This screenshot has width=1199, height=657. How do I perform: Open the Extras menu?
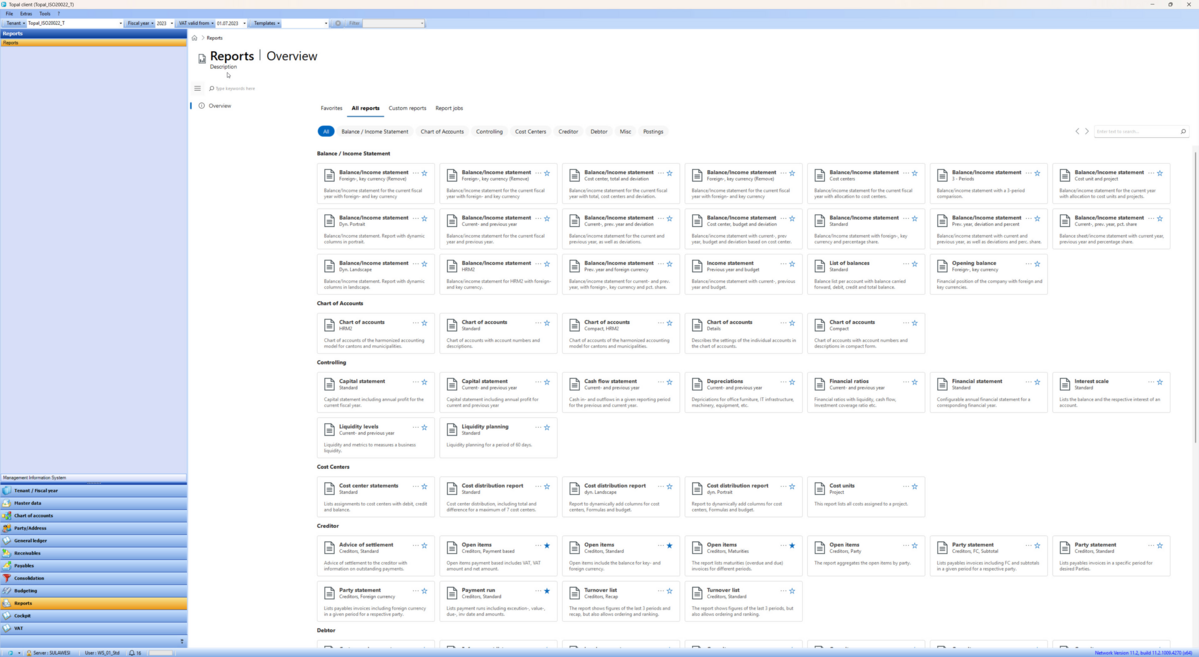click(26, 14)
